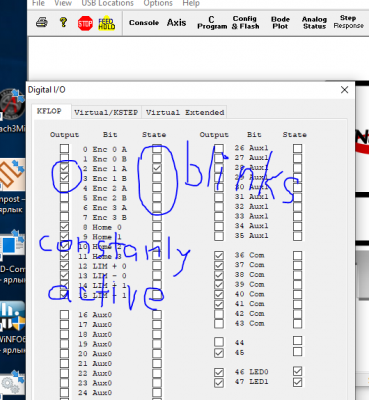Toggle Output checkbox for bit 8 Home 0

[64, 226]
